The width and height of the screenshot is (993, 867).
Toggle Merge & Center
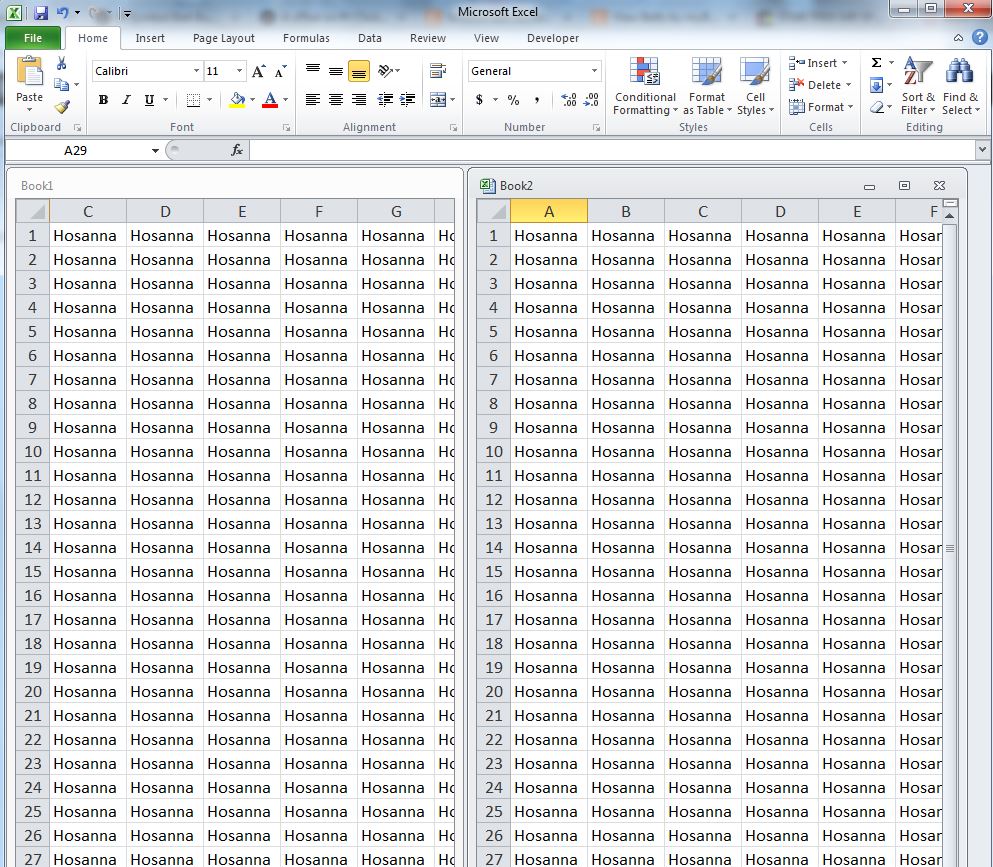(440, 100)
